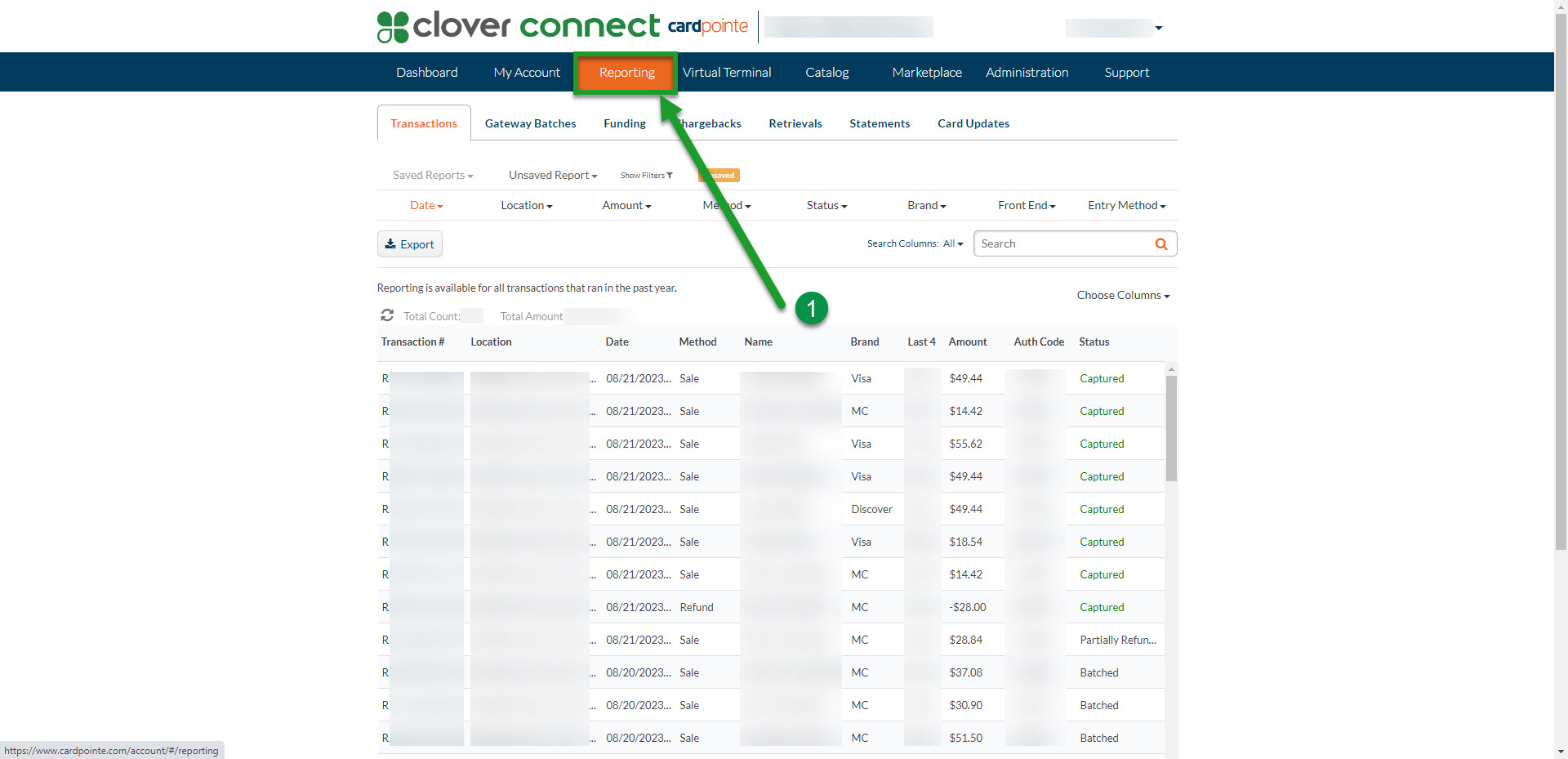Viewport: 1568px width, 759px height.
Task: Expand the Saved Reports dropdown
Action: [x=432, y=176]
